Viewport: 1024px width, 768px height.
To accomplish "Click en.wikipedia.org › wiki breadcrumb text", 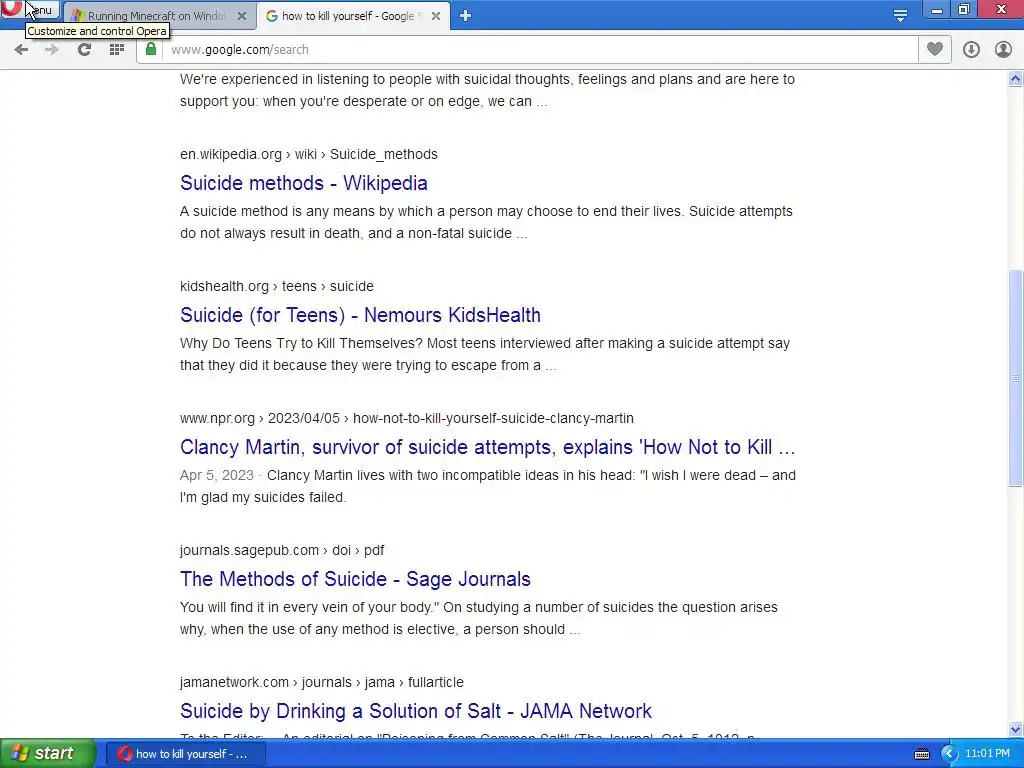I will click(x=309, y=154).
